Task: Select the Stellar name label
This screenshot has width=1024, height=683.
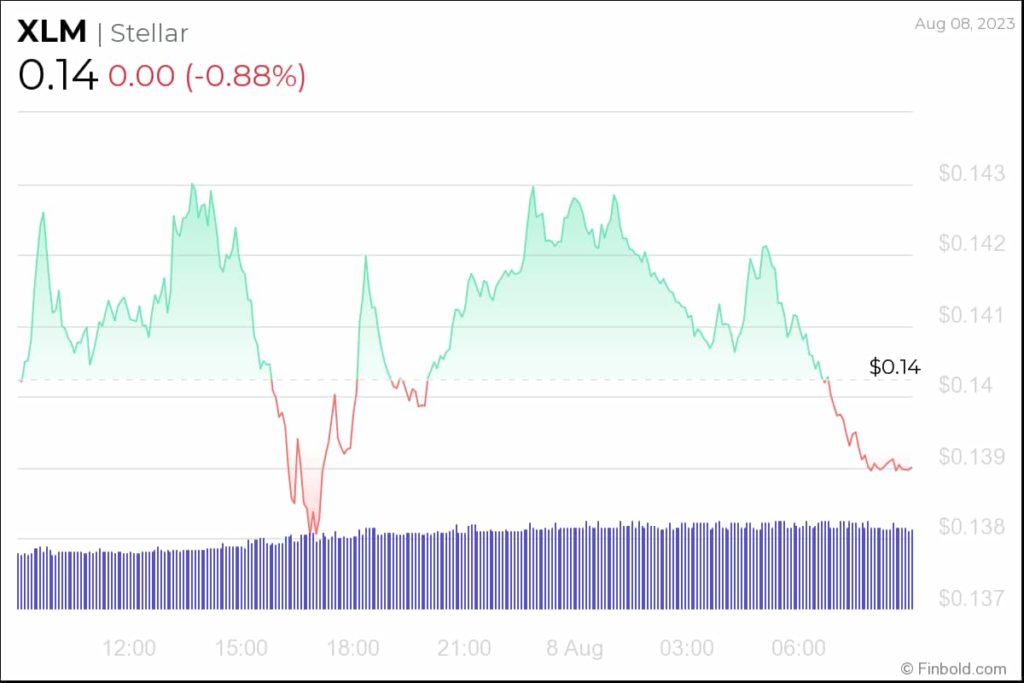Action: pyautogui.click(x=149, y=32)
